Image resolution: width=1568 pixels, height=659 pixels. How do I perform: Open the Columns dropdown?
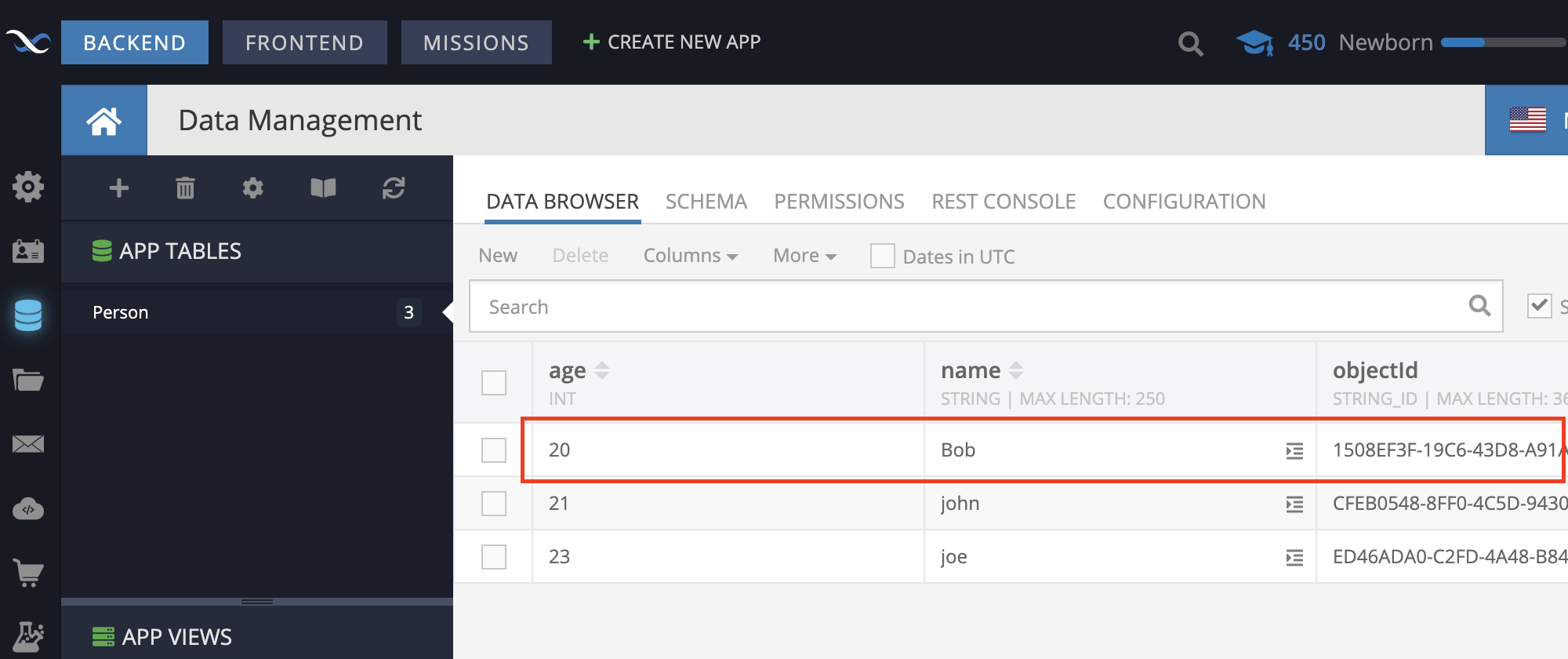pyautogui.click(x=691, y=256)
